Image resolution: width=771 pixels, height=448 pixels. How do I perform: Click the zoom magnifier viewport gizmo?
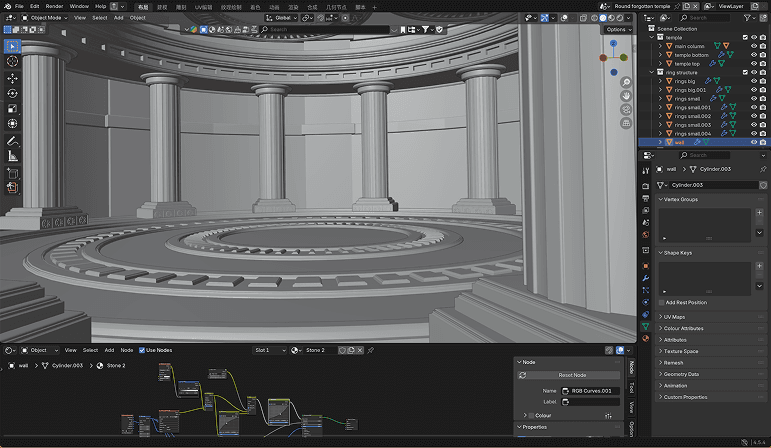tap(625, 83)
